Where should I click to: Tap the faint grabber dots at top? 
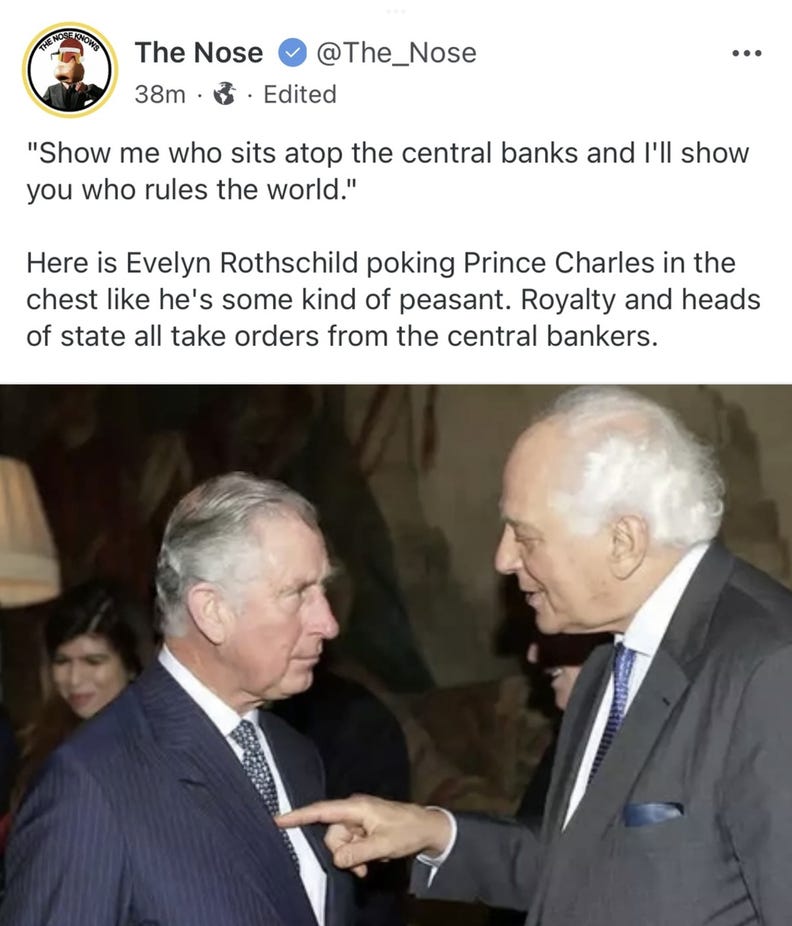pyautogui.click(x=395, y=11)
